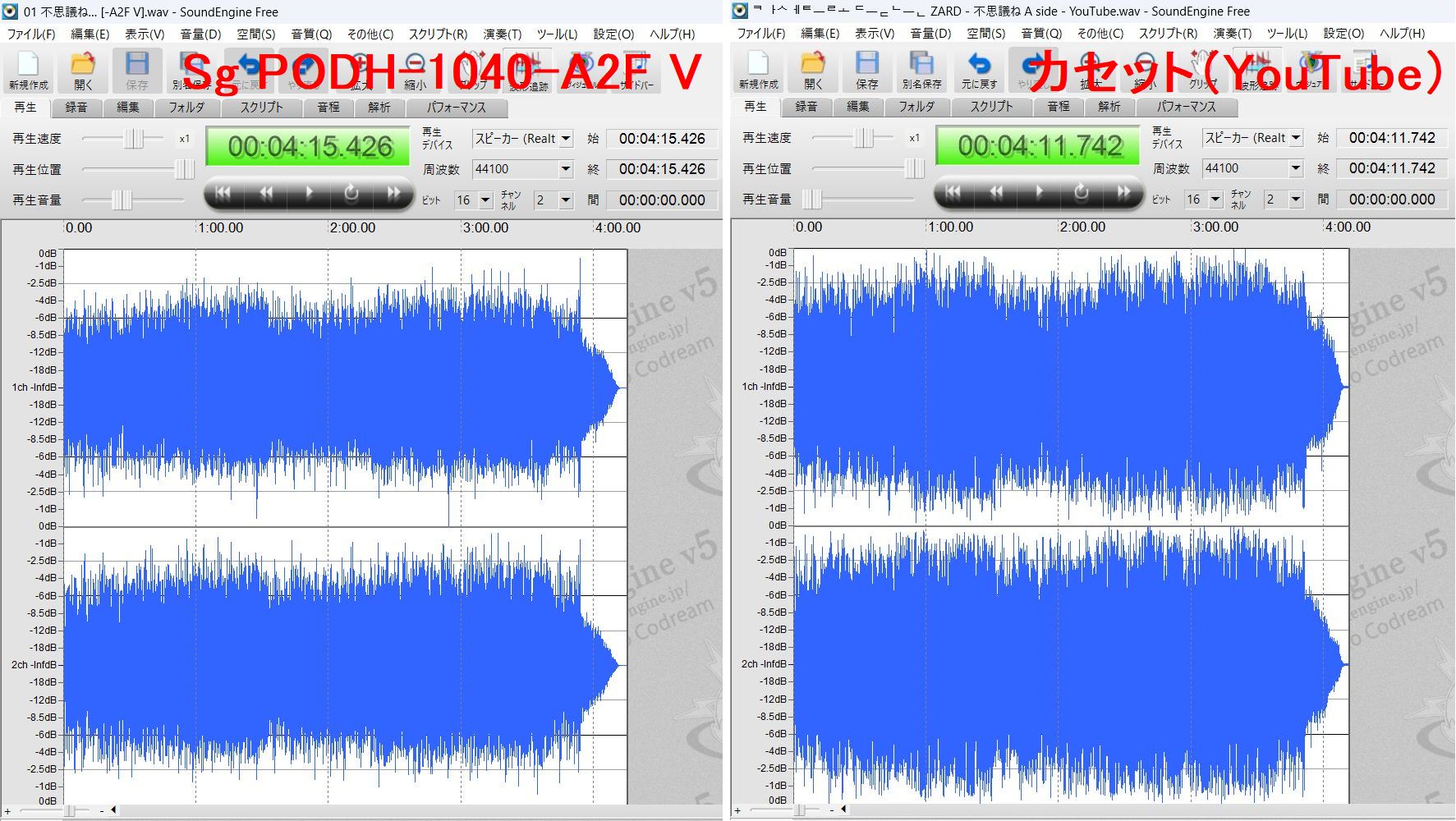This screenshot has height=821, width=1456.
Task: Click waveform zoom slider at bottom of left window
Action: [x=55, y=811]
